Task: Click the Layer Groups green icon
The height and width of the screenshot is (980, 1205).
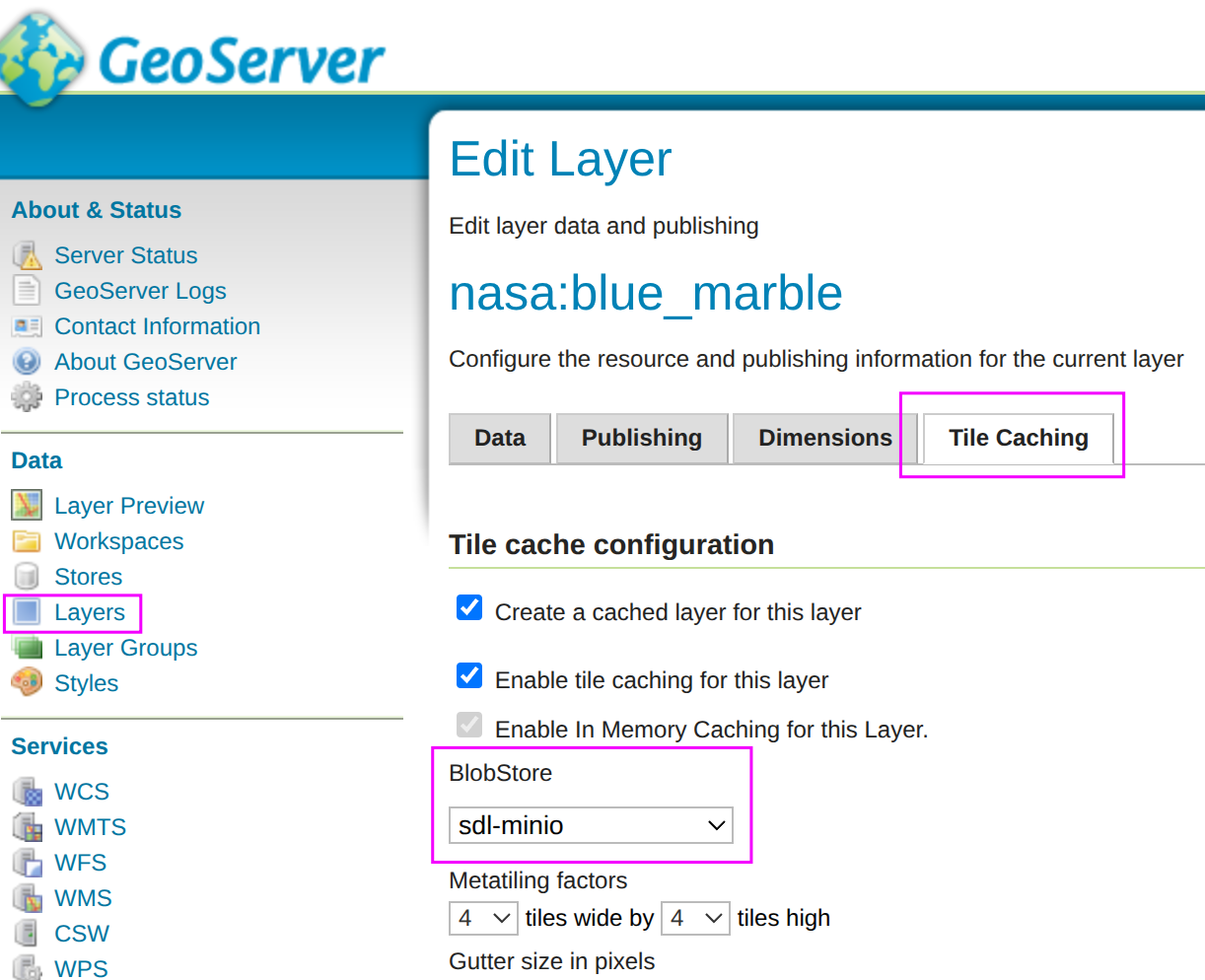Action: [27, 648]
